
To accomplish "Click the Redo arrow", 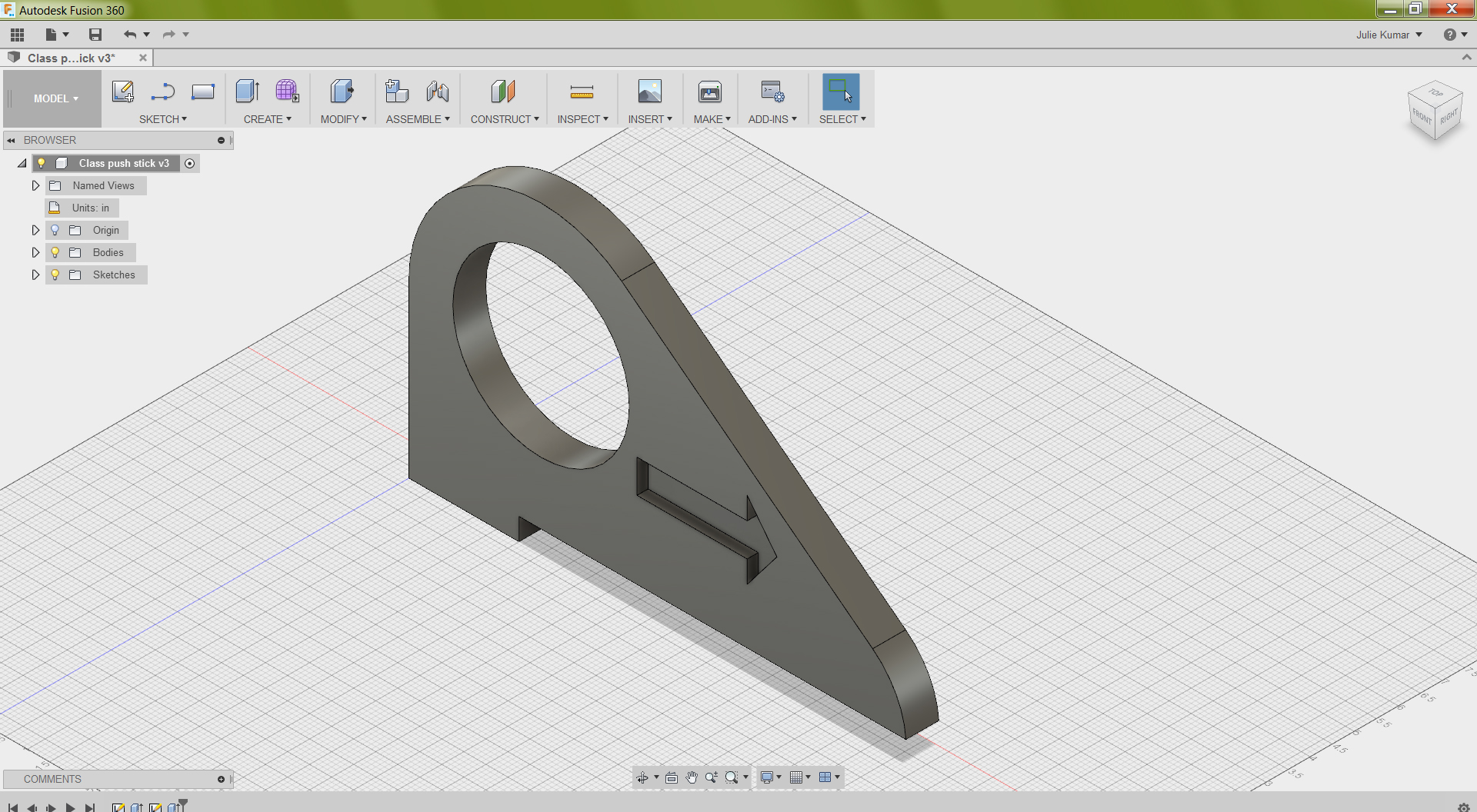I will tap(168, 35).
